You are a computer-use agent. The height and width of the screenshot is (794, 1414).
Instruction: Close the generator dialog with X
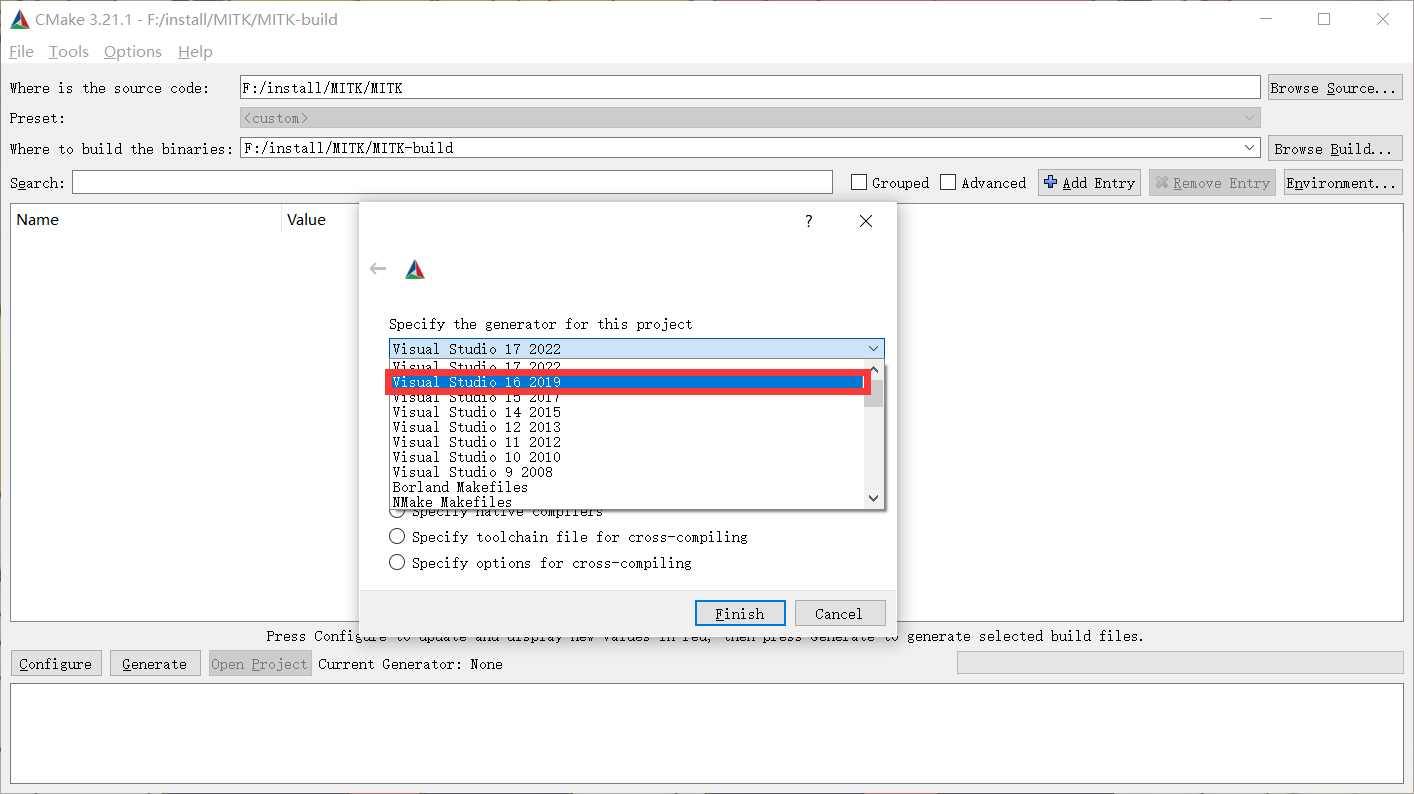pos(866,221)
